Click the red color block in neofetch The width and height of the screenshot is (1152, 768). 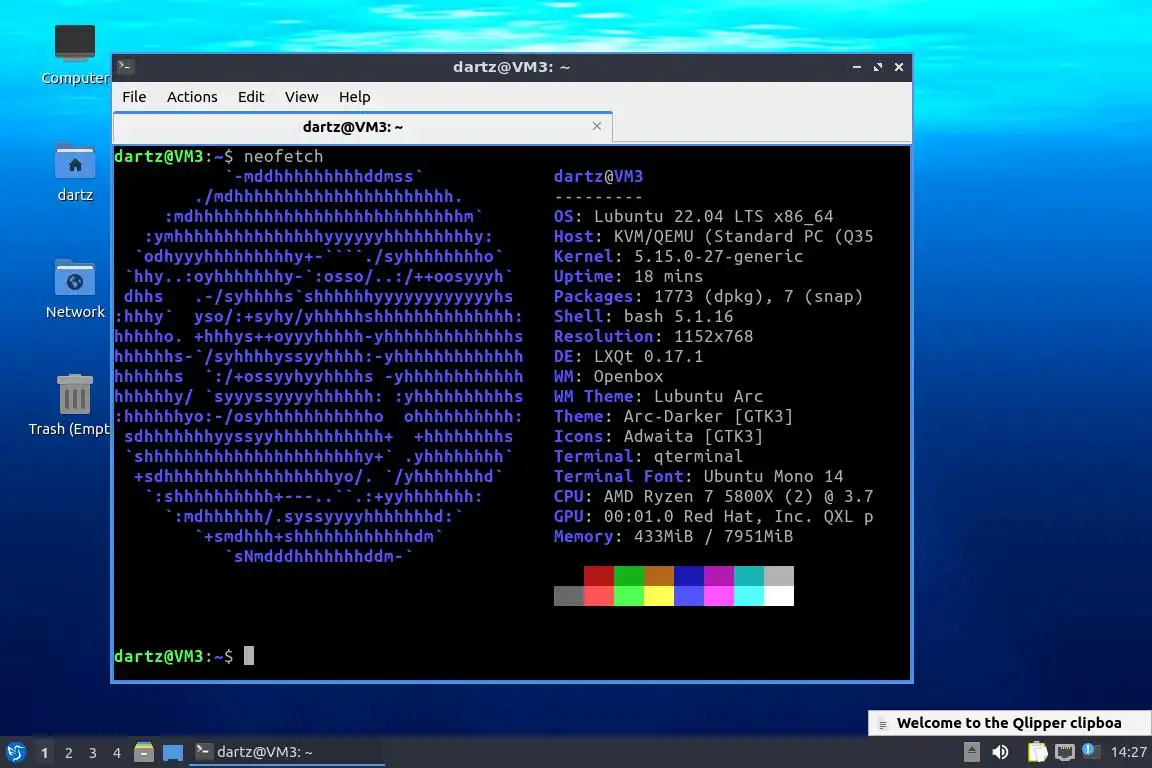coord(599,575)
